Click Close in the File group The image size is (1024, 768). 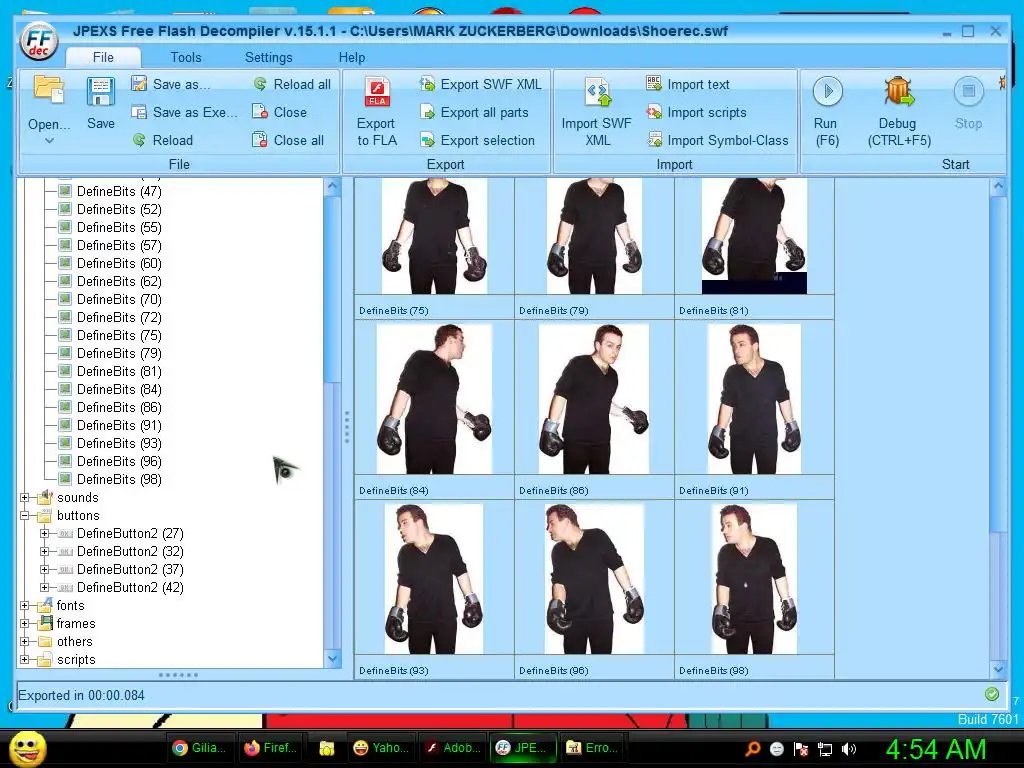click(280, 112)
